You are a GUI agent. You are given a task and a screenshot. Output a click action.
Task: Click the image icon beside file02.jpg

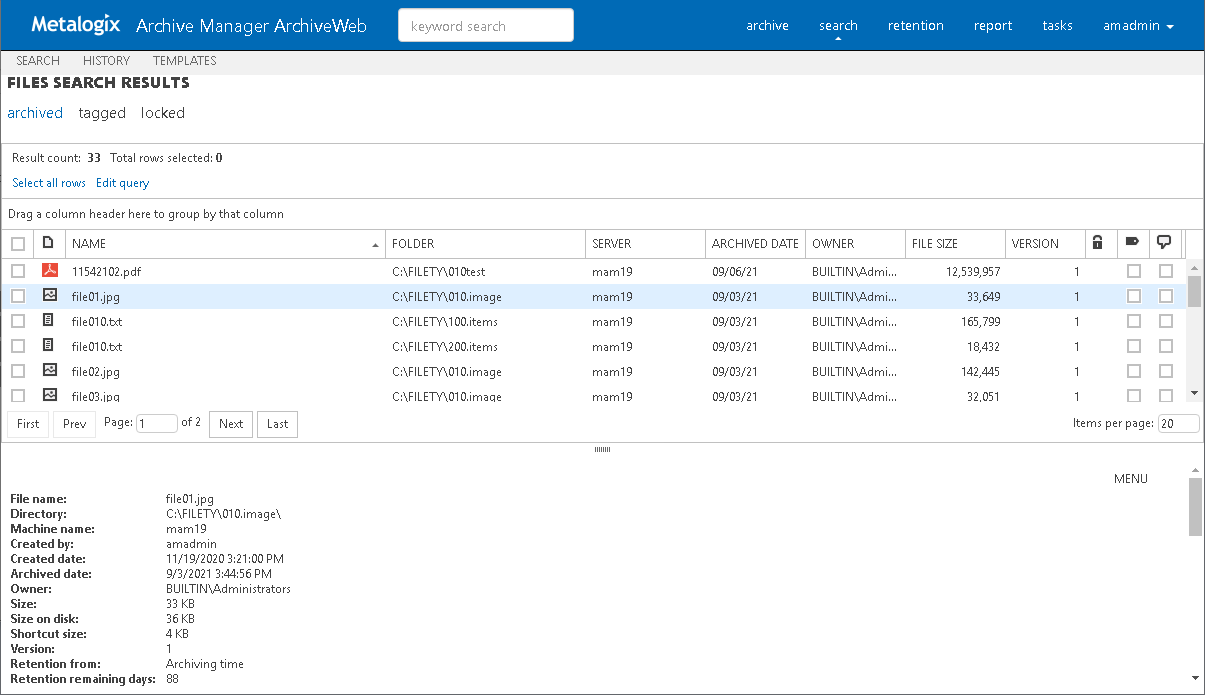50,371
